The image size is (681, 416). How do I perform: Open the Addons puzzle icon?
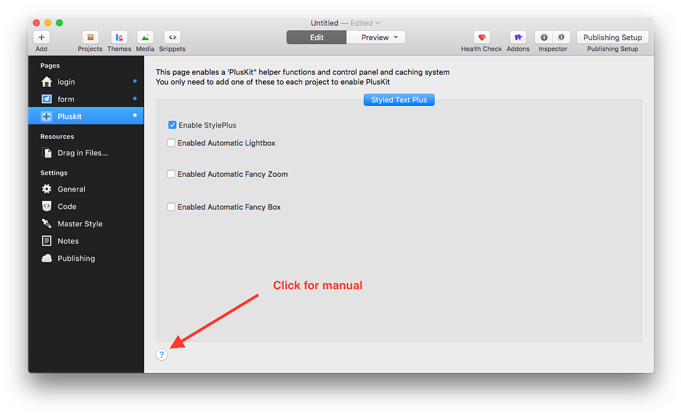(518, 37)
